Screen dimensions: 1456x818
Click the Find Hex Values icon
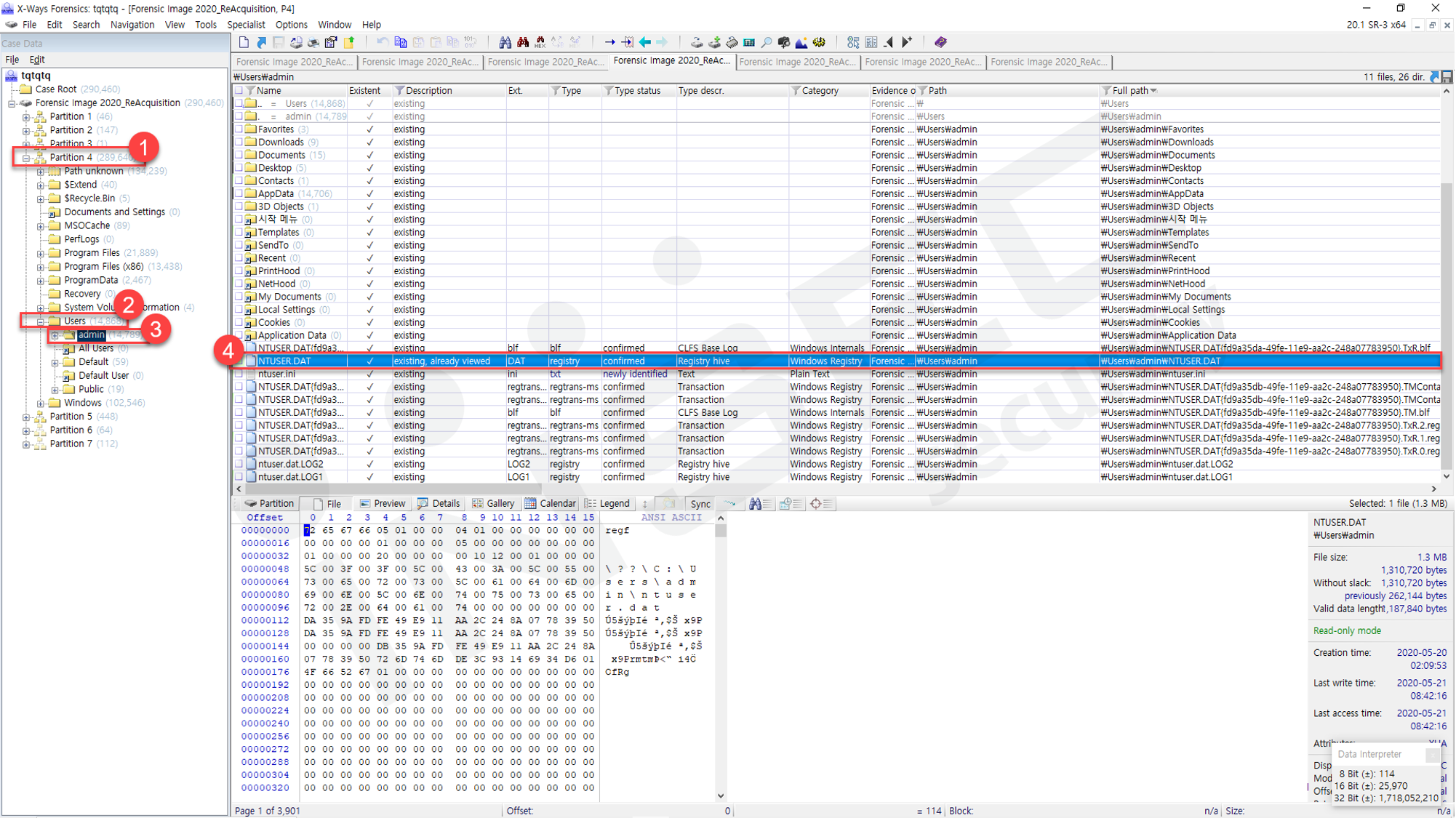(540, 42)
